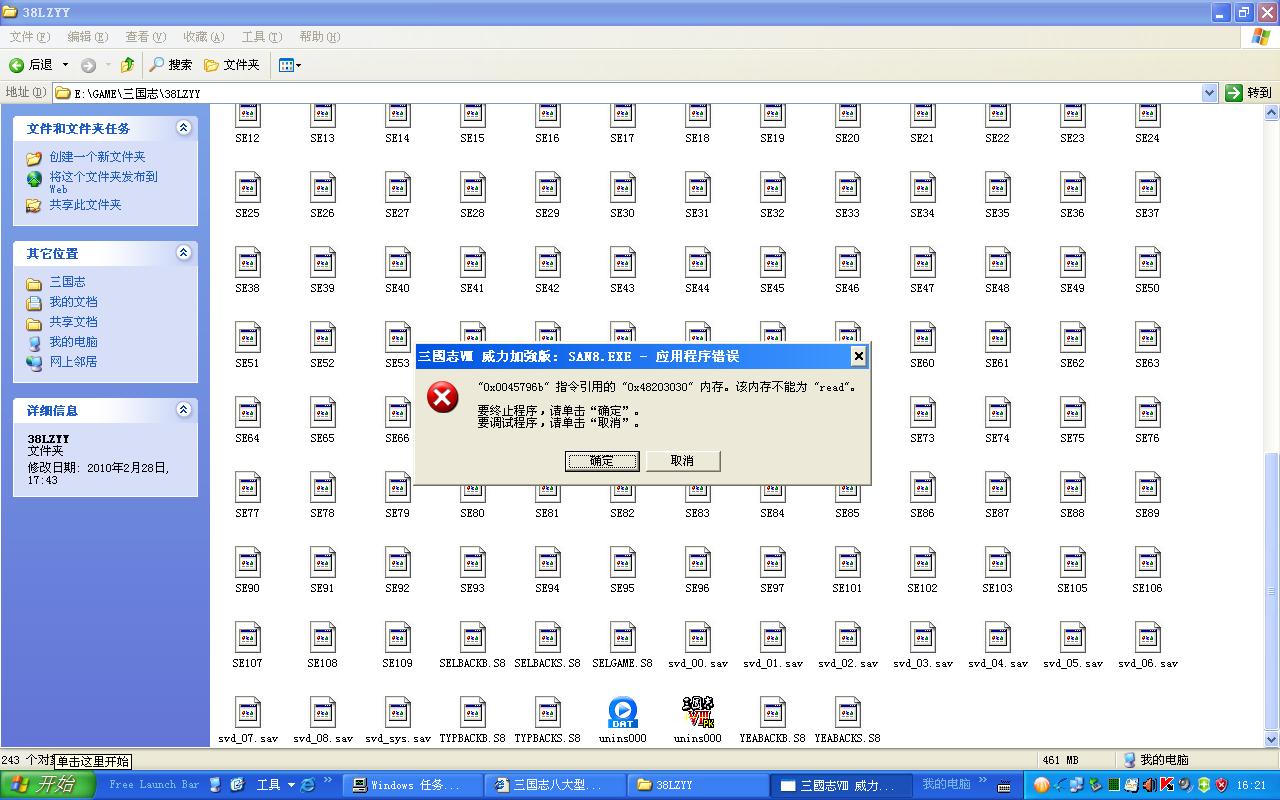Select the svd_sys.sav file icon
This screenshot has height=800, width=1280.
pos(397,713)
